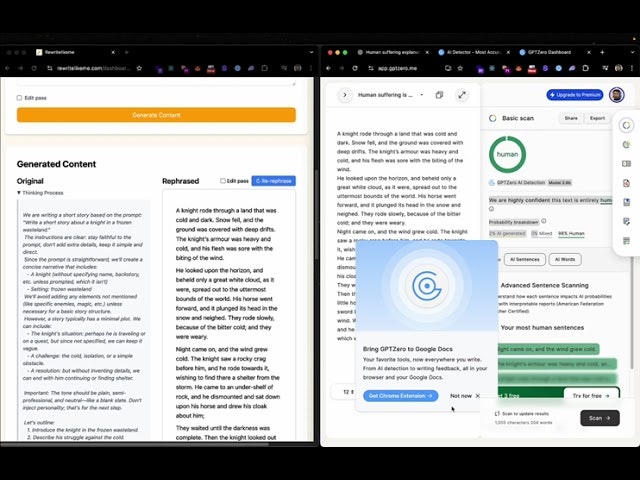This screenshot has width=640, height=480.
Task: Bookmark the GPTZero page with star icon
Action: [x=460, y=68]
